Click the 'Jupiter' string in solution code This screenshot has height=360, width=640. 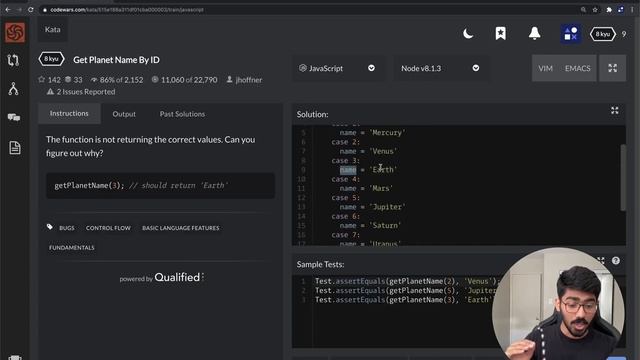click(x=387, y=207)
